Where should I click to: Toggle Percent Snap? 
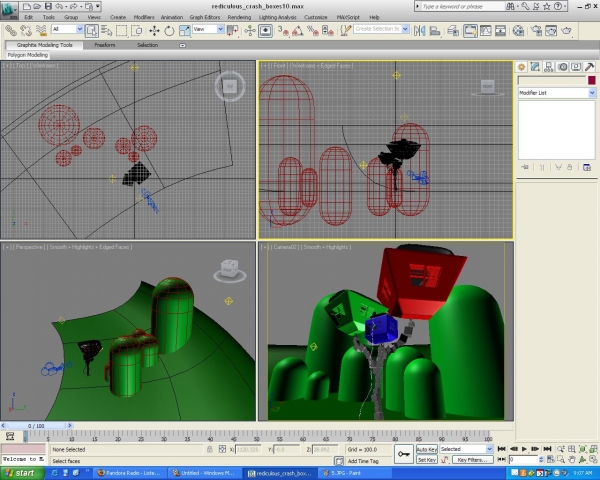point(313,30)
